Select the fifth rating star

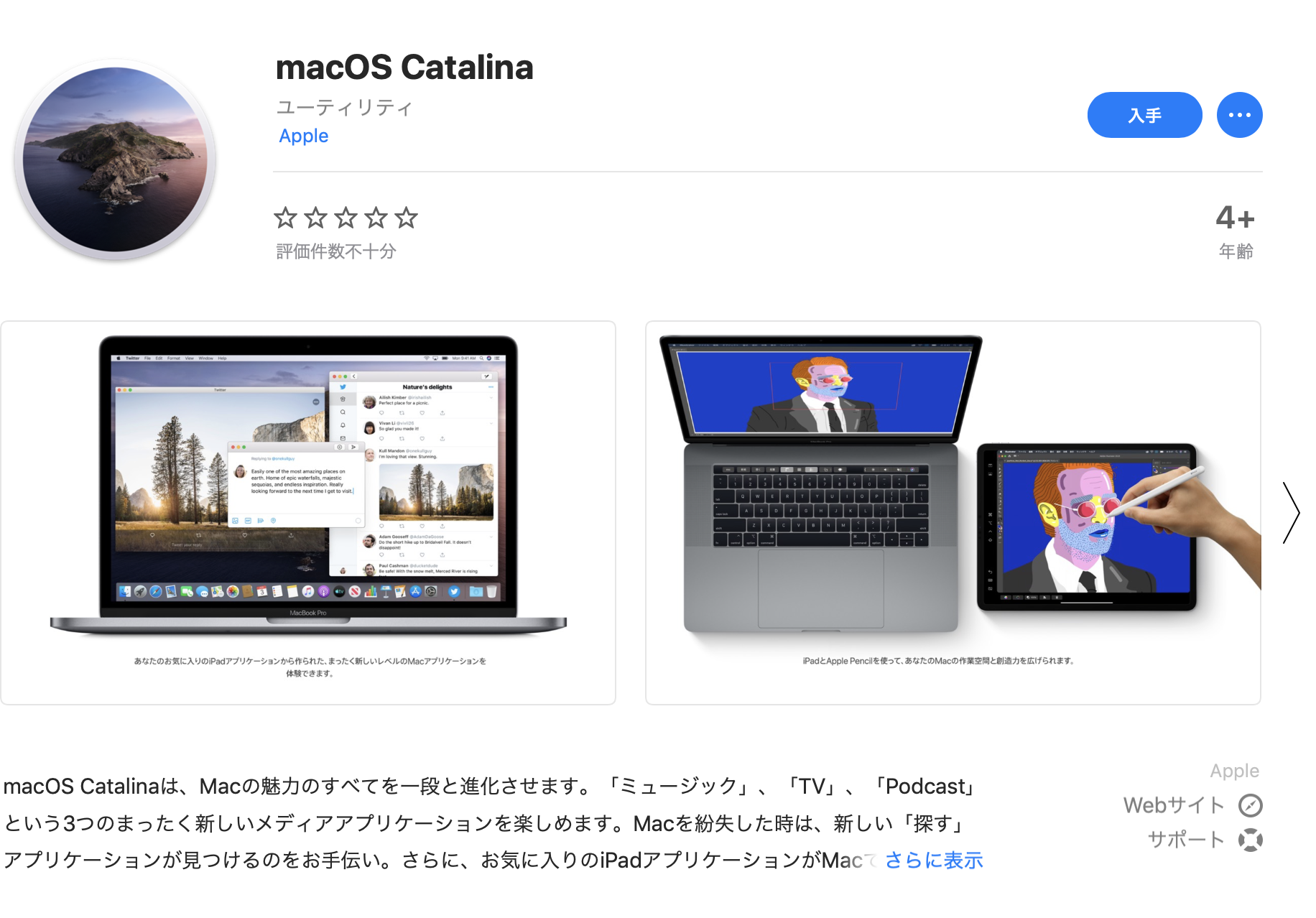tap(406, 217)
